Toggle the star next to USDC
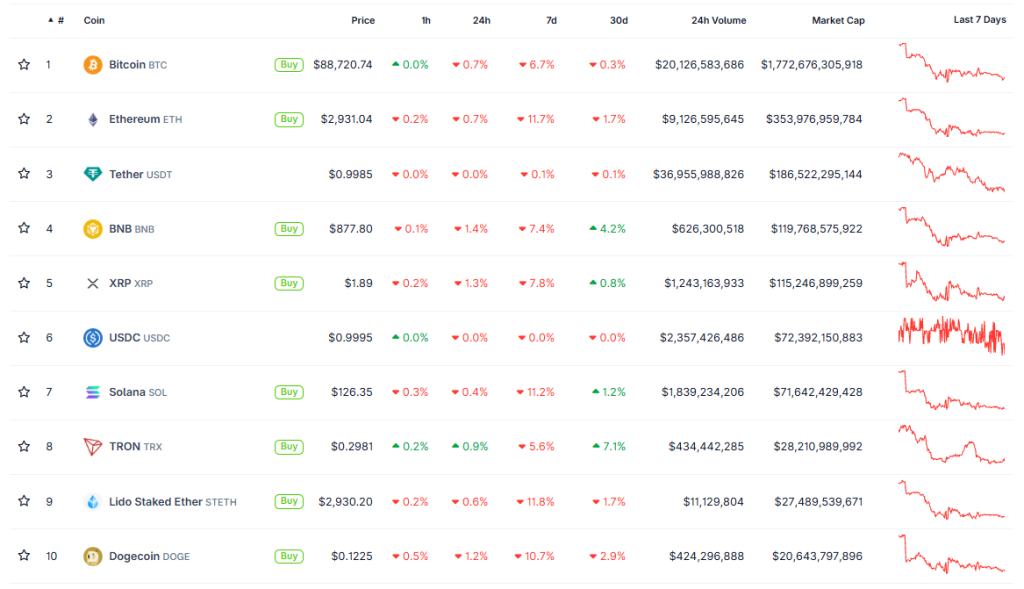Screen dimensions: 1024x589 [24, 338]
